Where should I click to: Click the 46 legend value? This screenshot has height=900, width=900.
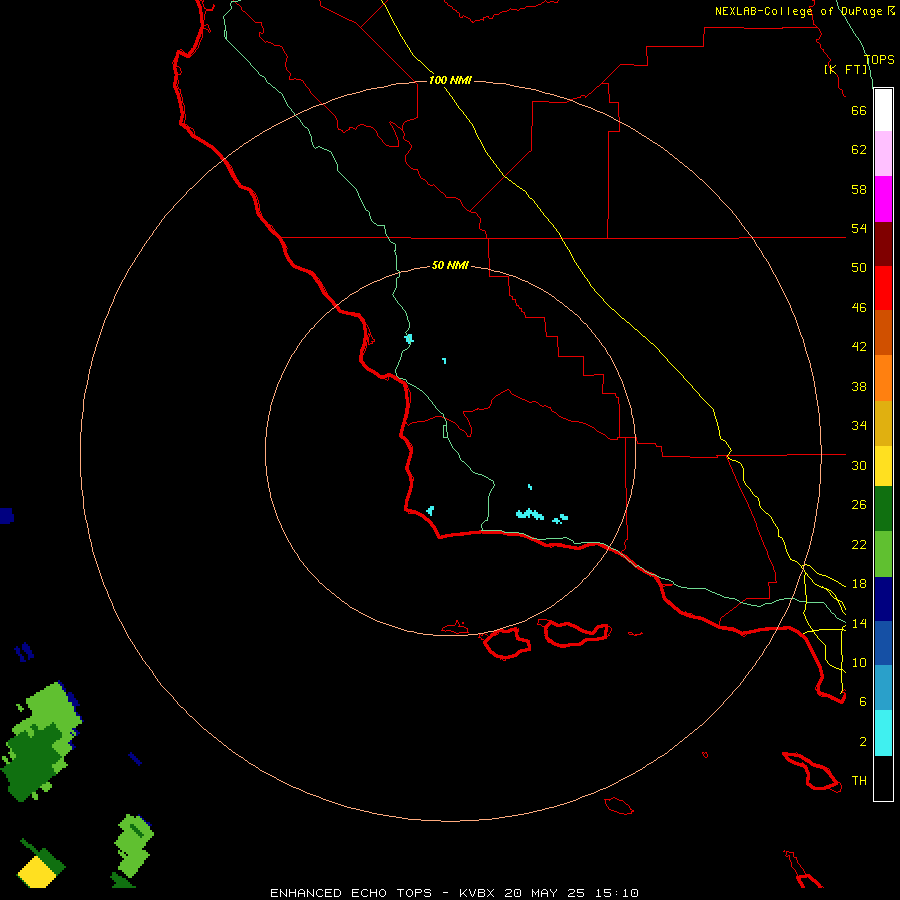pos(859,308)
